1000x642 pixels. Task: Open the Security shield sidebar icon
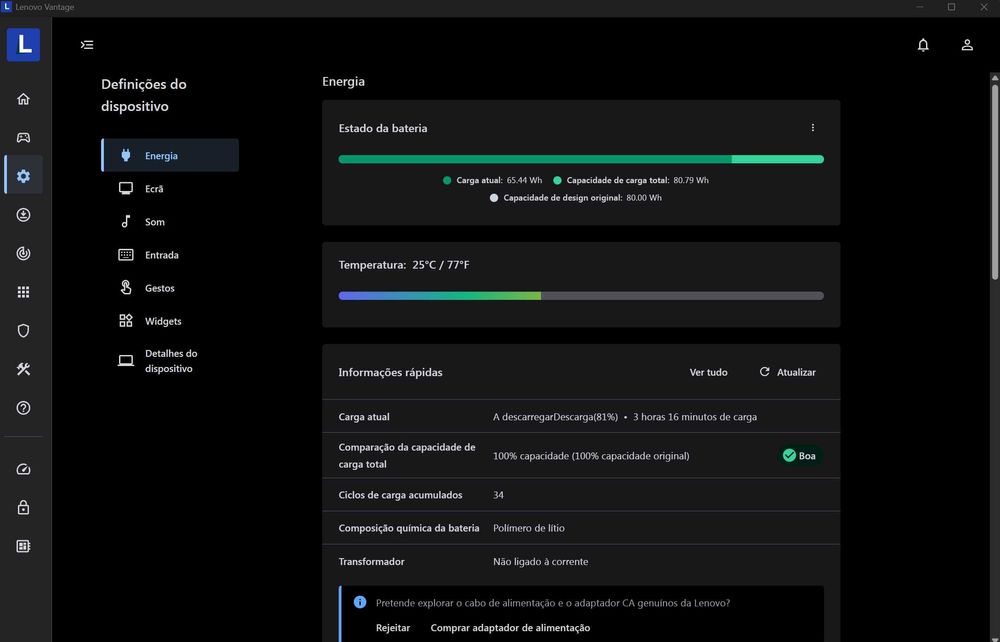tap(24, 331)
